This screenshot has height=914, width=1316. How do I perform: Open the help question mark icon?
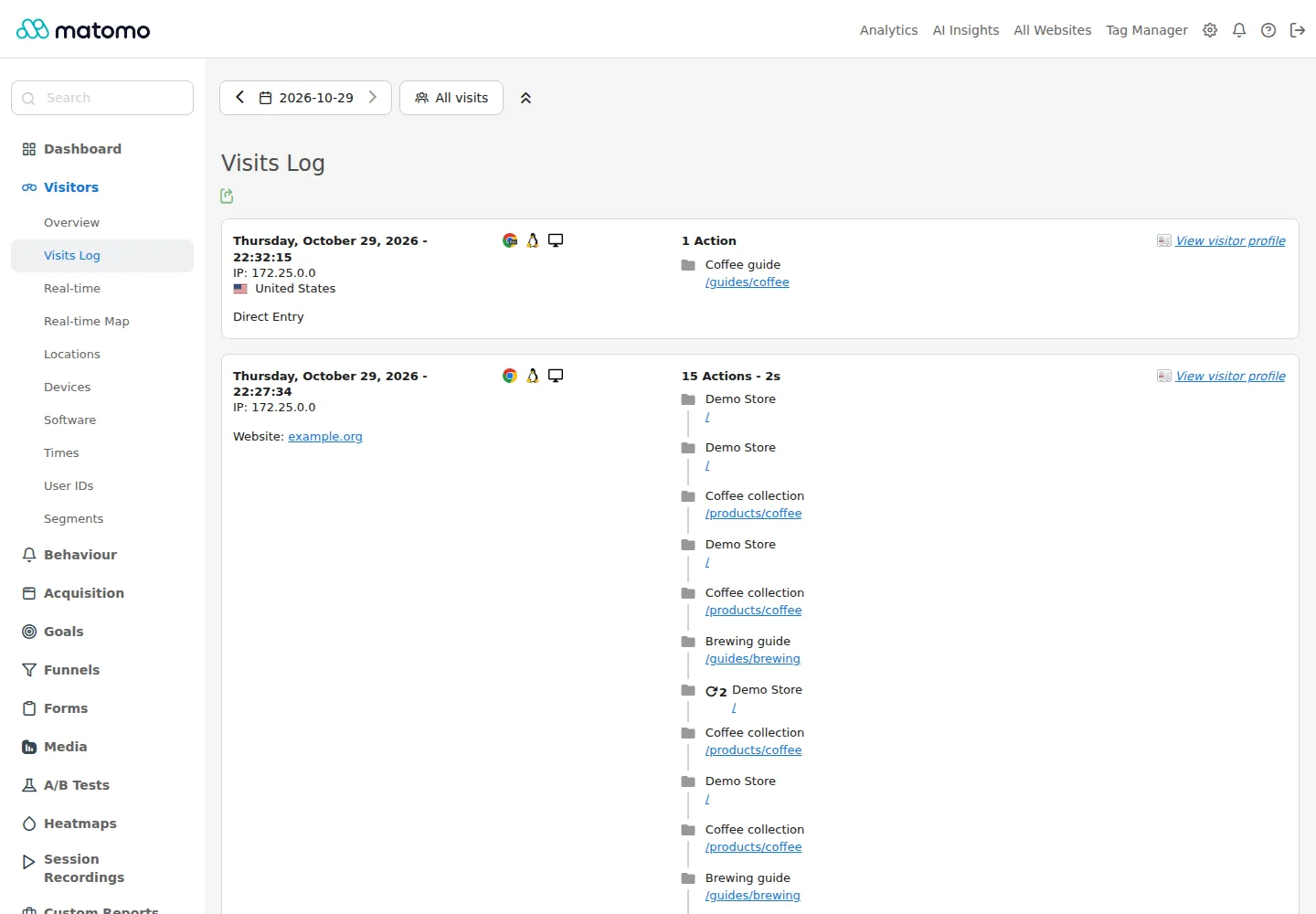click(1268, 30)
